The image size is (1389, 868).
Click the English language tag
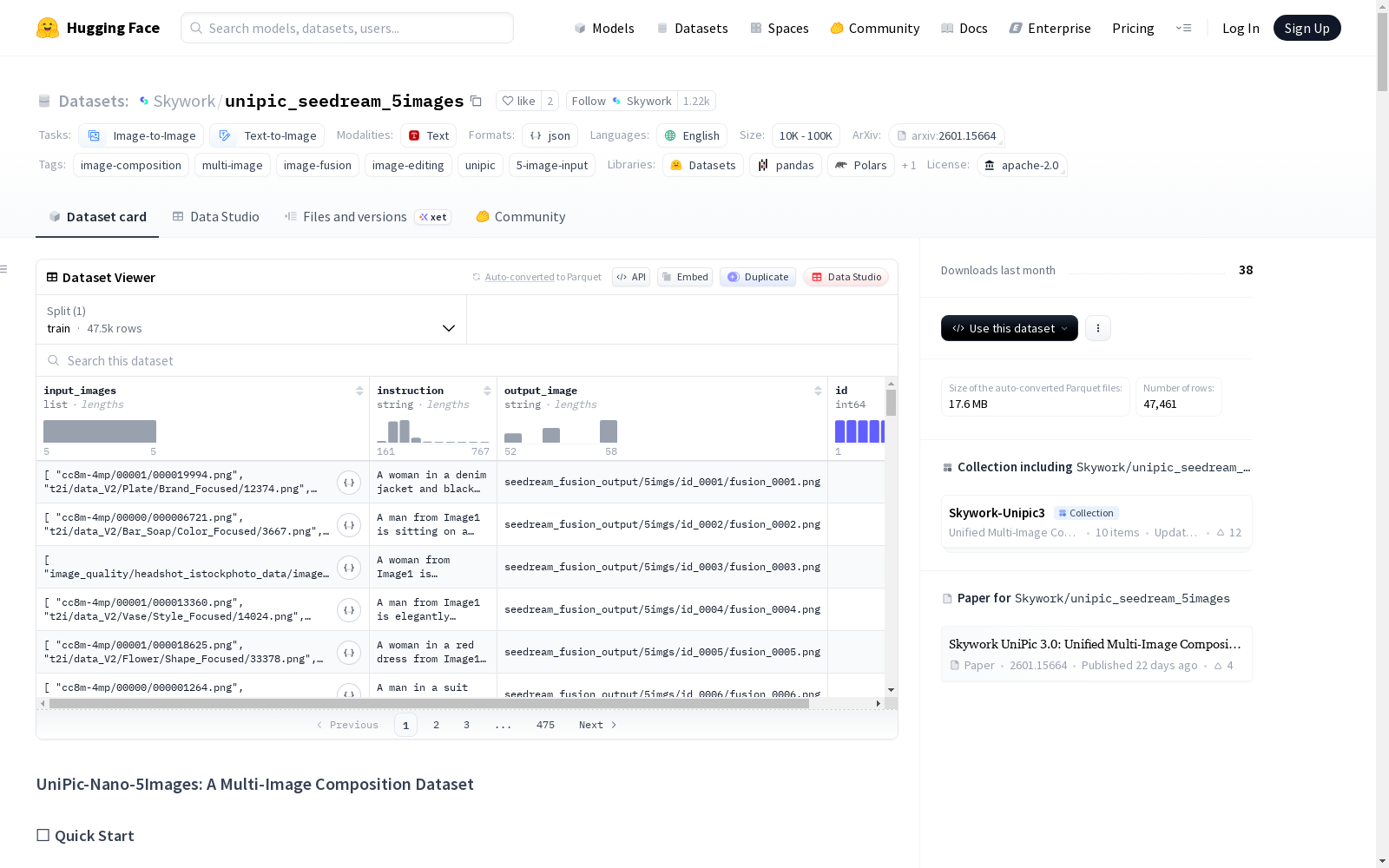692,135
